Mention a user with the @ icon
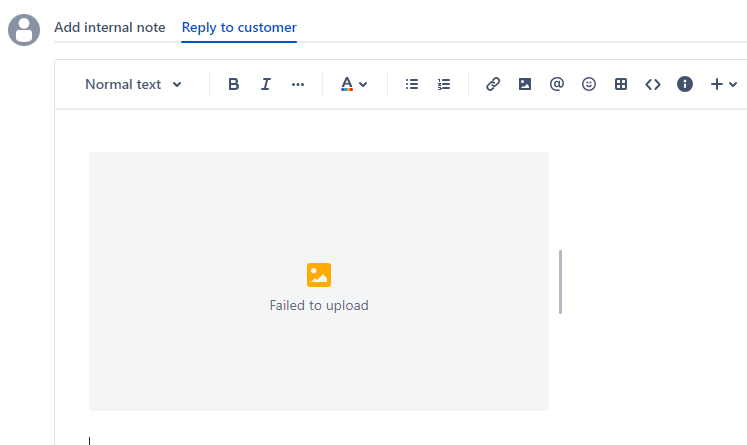747x445 pixels. (x=556, y=84)
